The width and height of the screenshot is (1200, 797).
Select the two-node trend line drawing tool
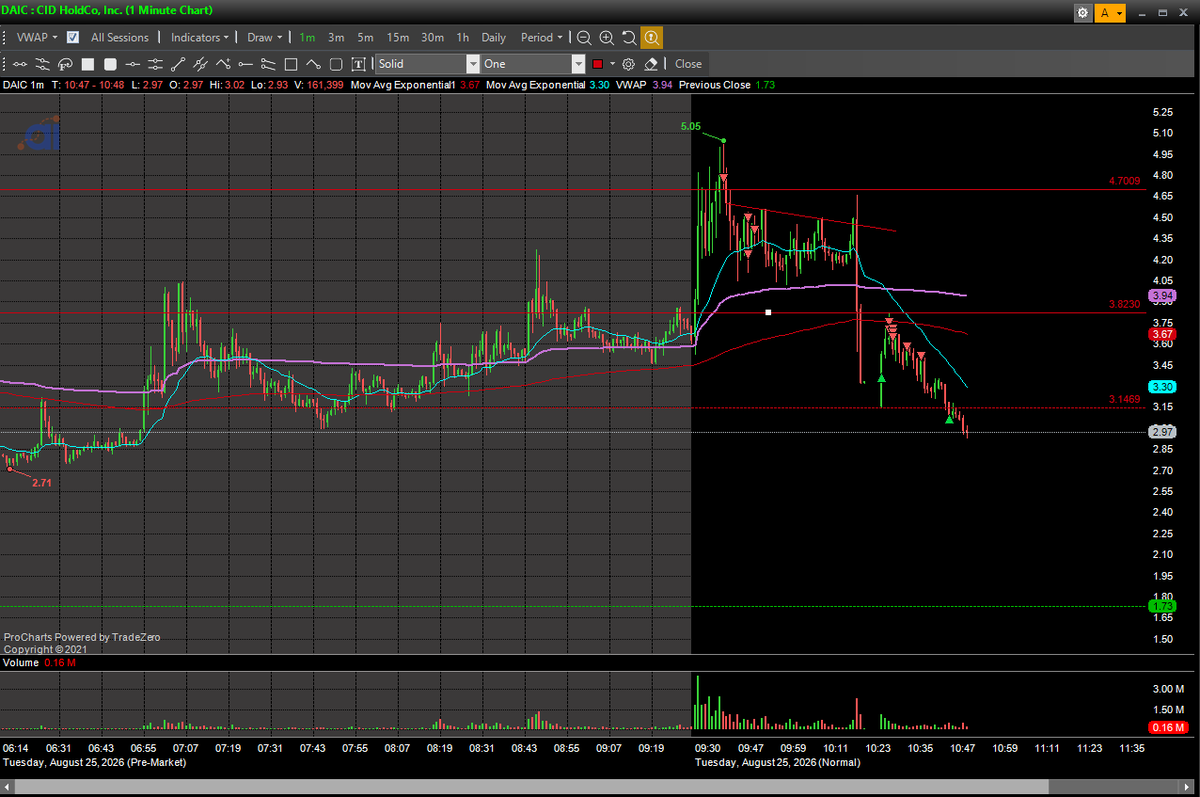coord(20,64)
